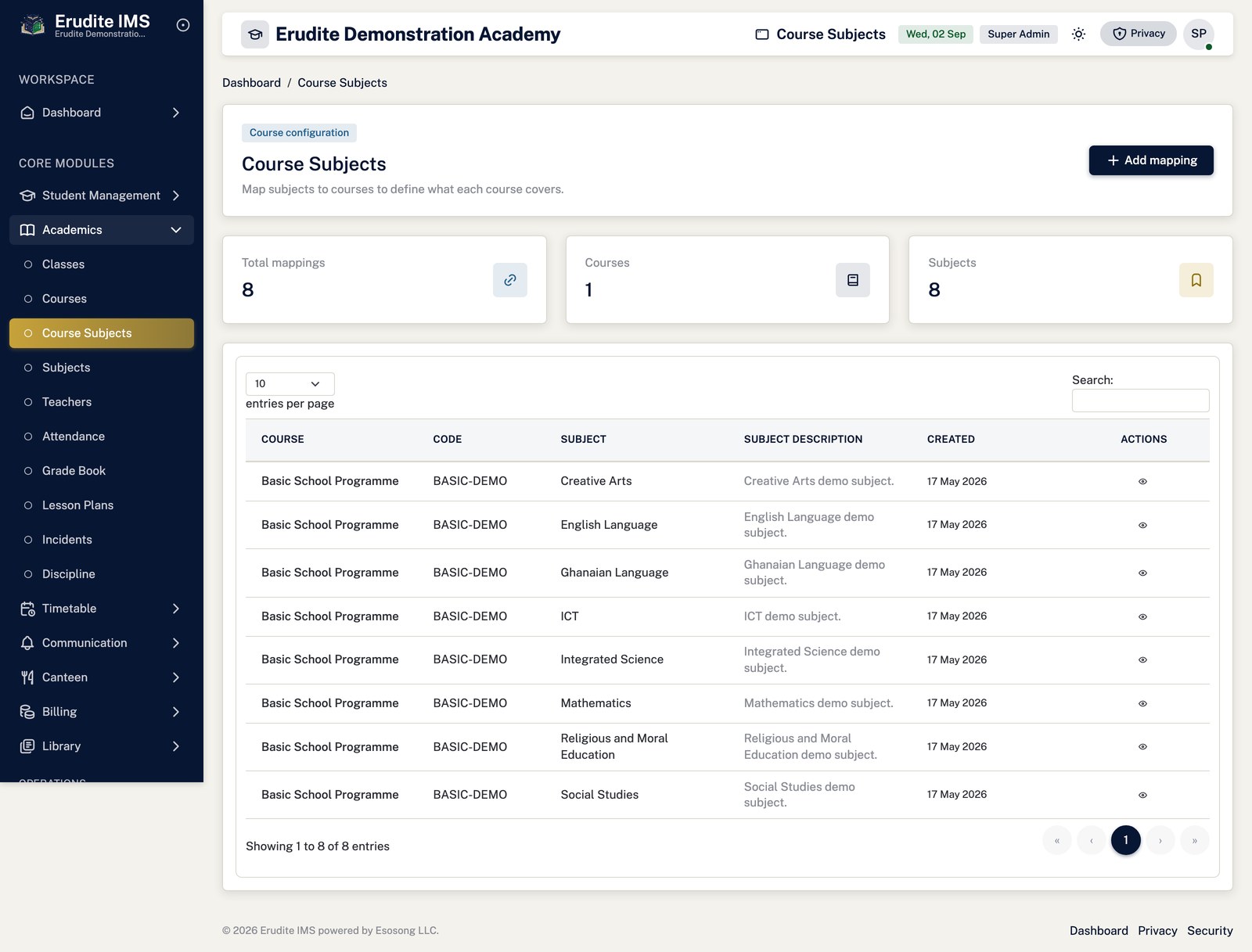The image size is (1252, 952).
Task: Click the sidebar collapse circle icon
Action: click(183, 25)
